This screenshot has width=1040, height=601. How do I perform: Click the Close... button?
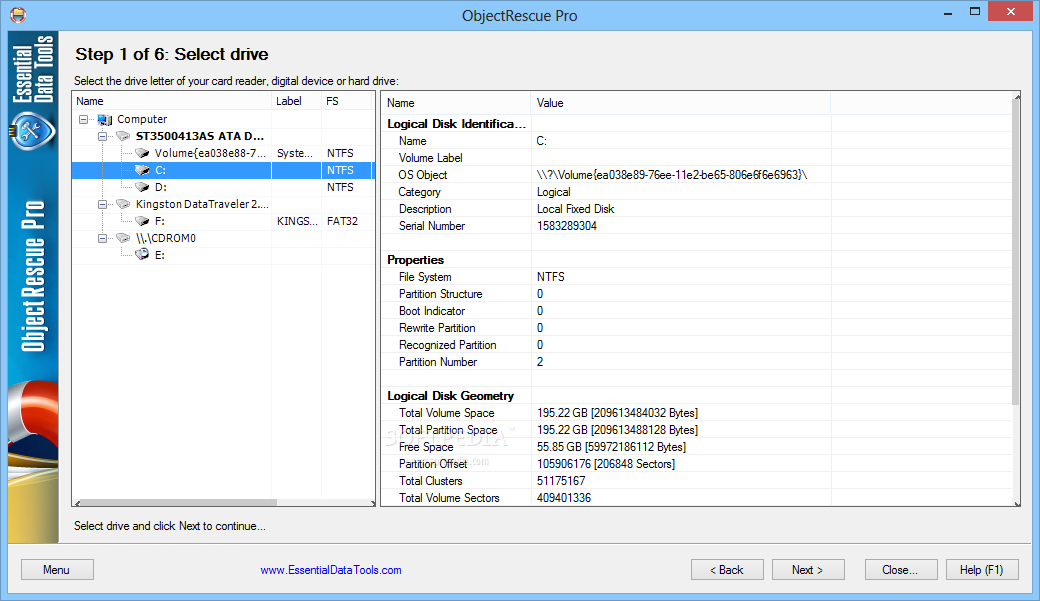pos(901,570)
